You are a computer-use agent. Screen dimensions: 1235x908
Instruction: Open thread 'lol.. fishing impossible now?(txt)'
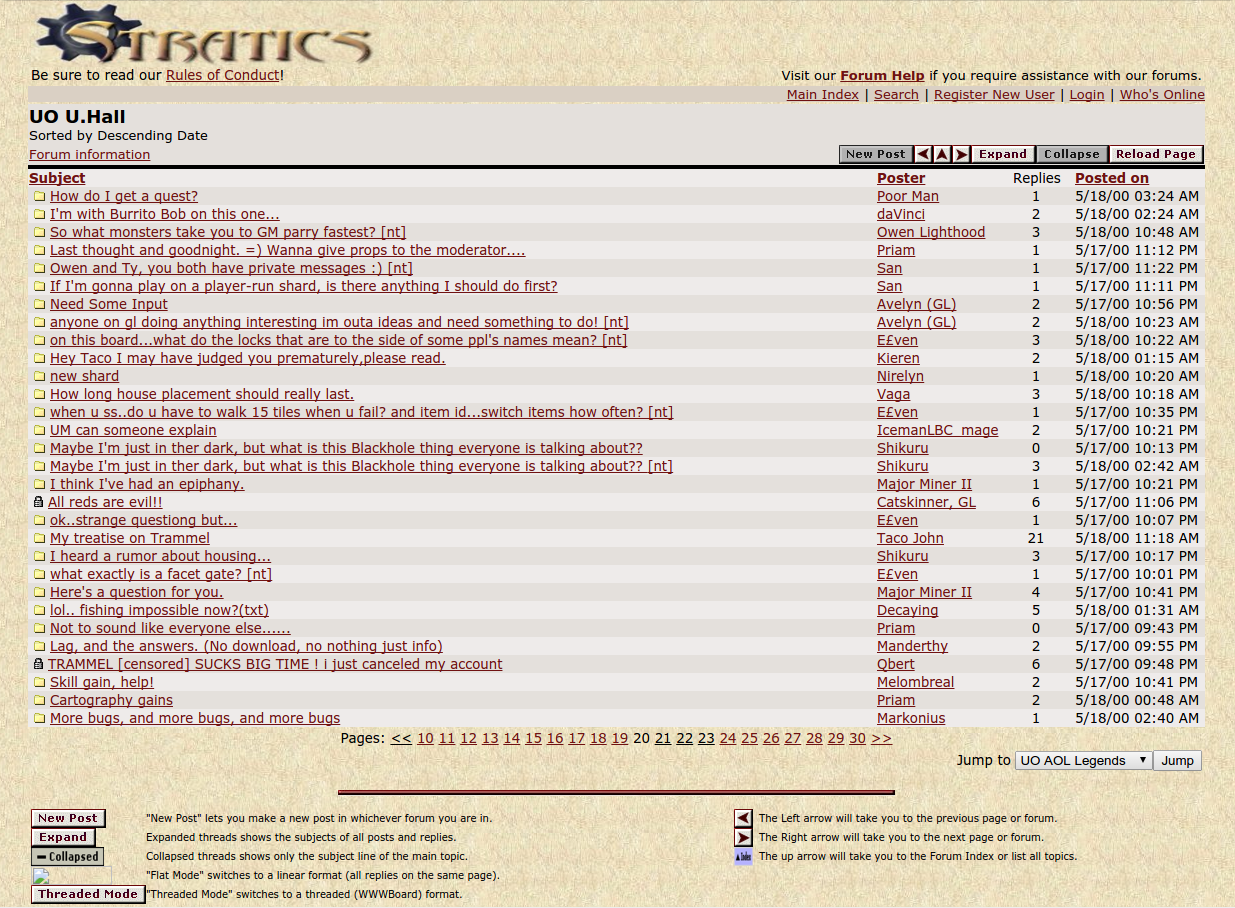[x=159, y=610]
